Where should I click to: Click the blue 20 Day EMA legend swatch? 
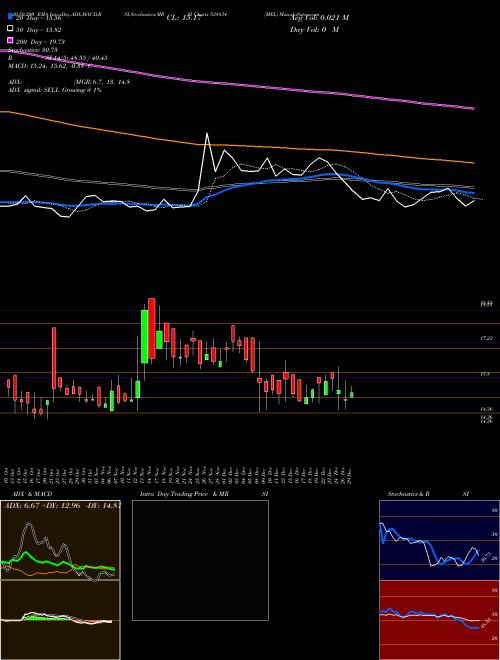[10, 17]
